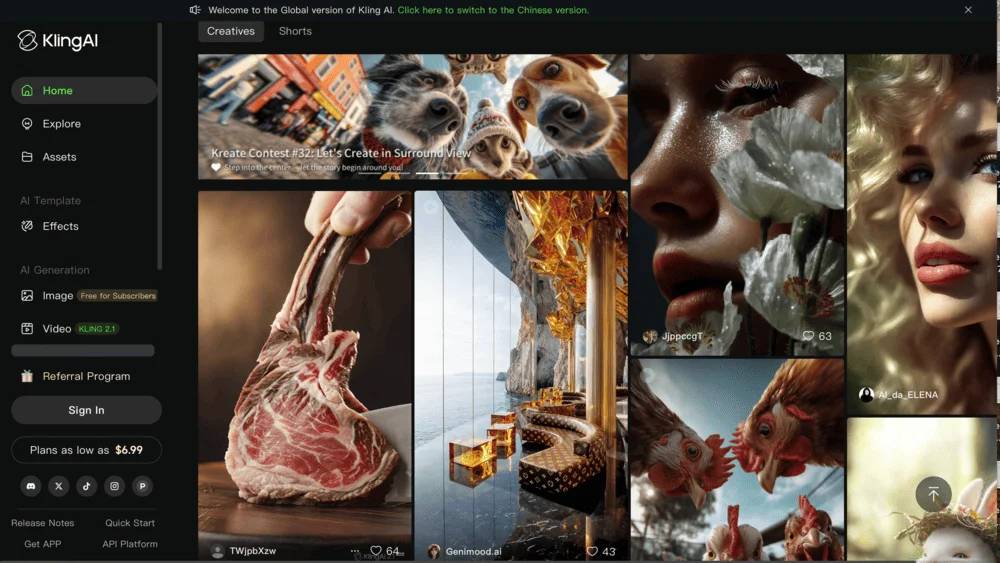Like the Genimood.ai golden lounge image
This screenshot has height=563, width=1000.
(592, 551)
